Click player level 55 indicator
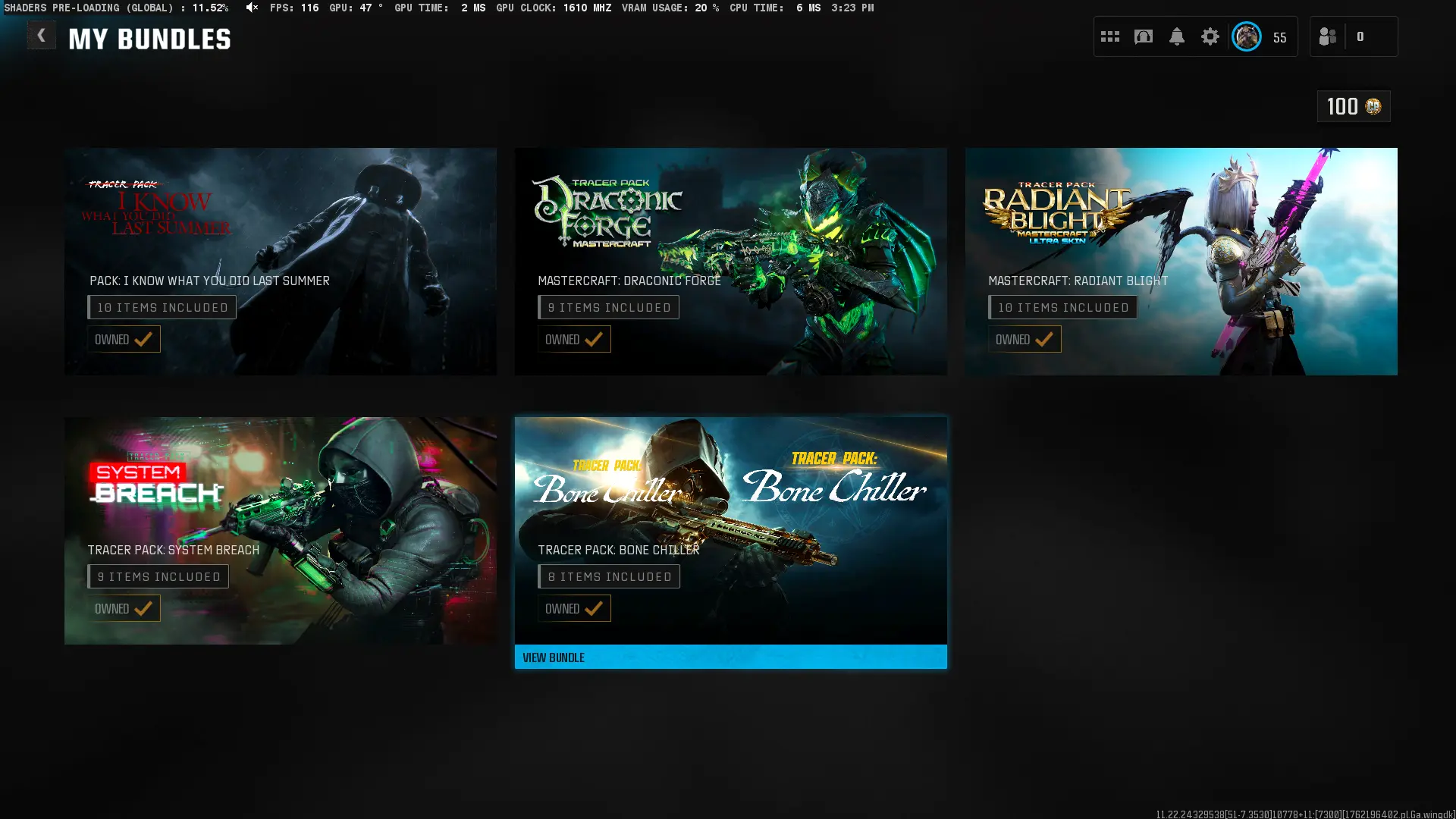 (1280, 37)
